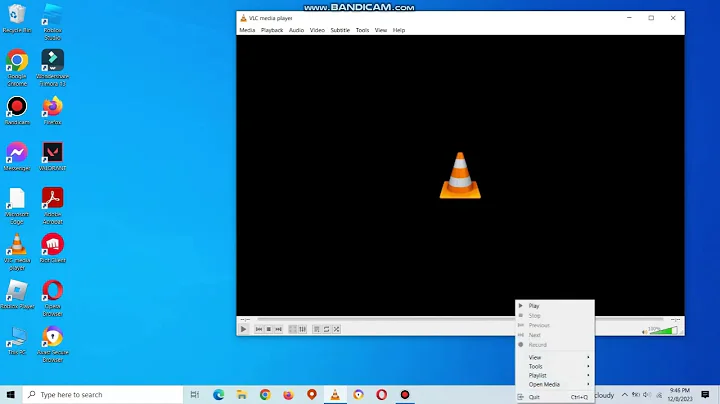Image resolution: width=720 pixels, height=404 pixels.
Task: Open Firefox desktop icon
Action: point(52,111)
